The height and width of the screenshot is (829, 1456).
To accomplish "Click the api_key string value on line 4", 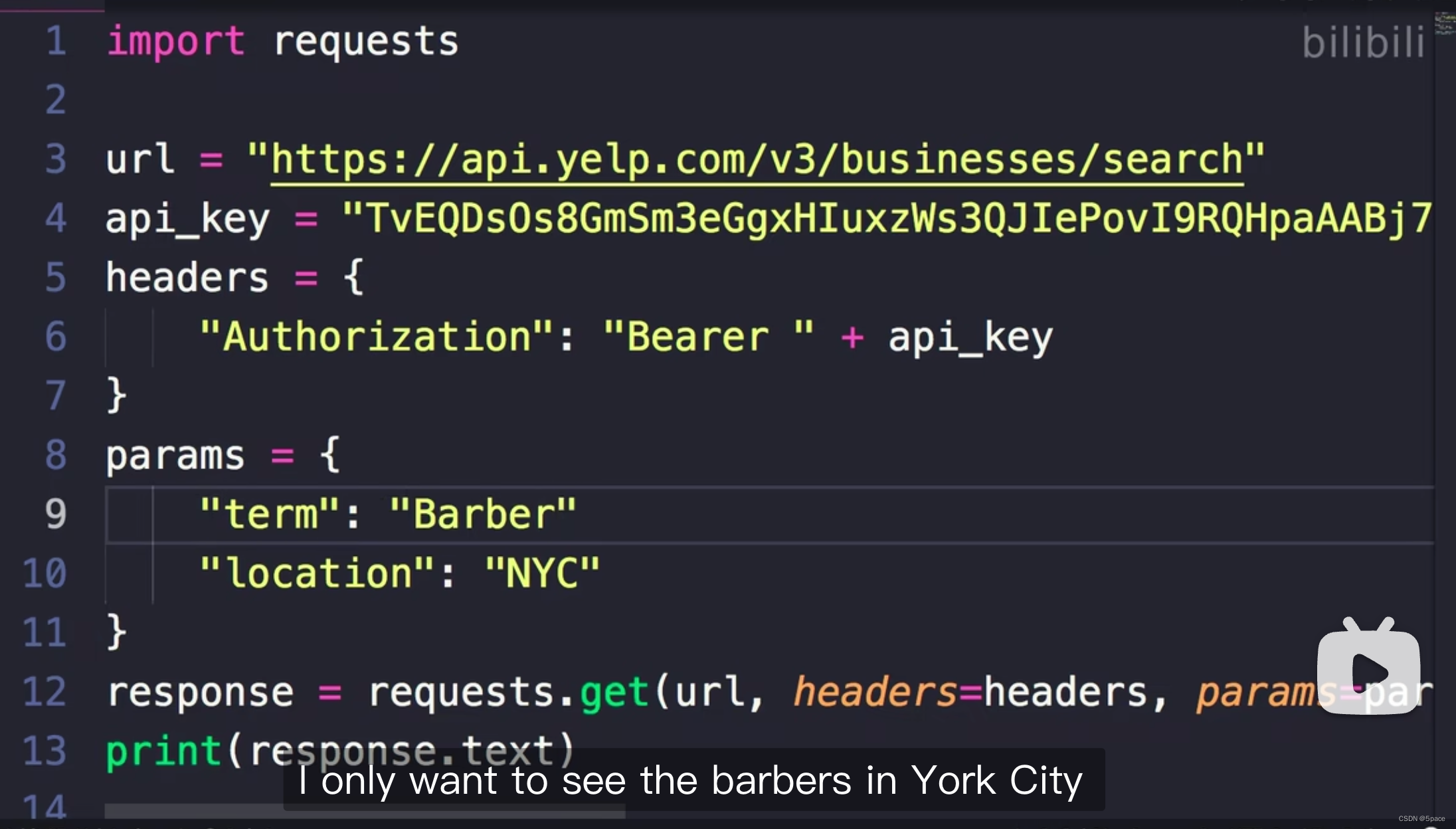I will click(x=886, y=219).
